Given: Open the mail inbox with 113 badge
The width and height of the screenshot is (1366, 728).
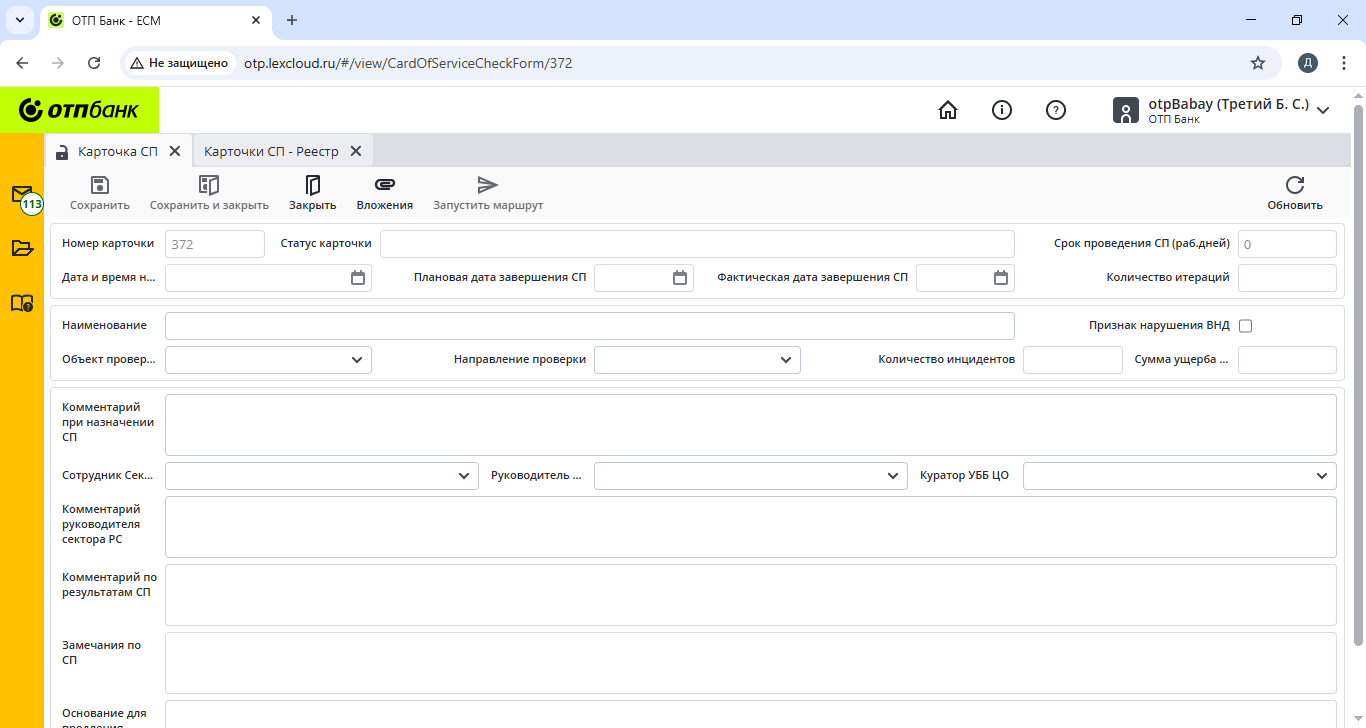Looking at the screenshot, I should tap(22, 194).
